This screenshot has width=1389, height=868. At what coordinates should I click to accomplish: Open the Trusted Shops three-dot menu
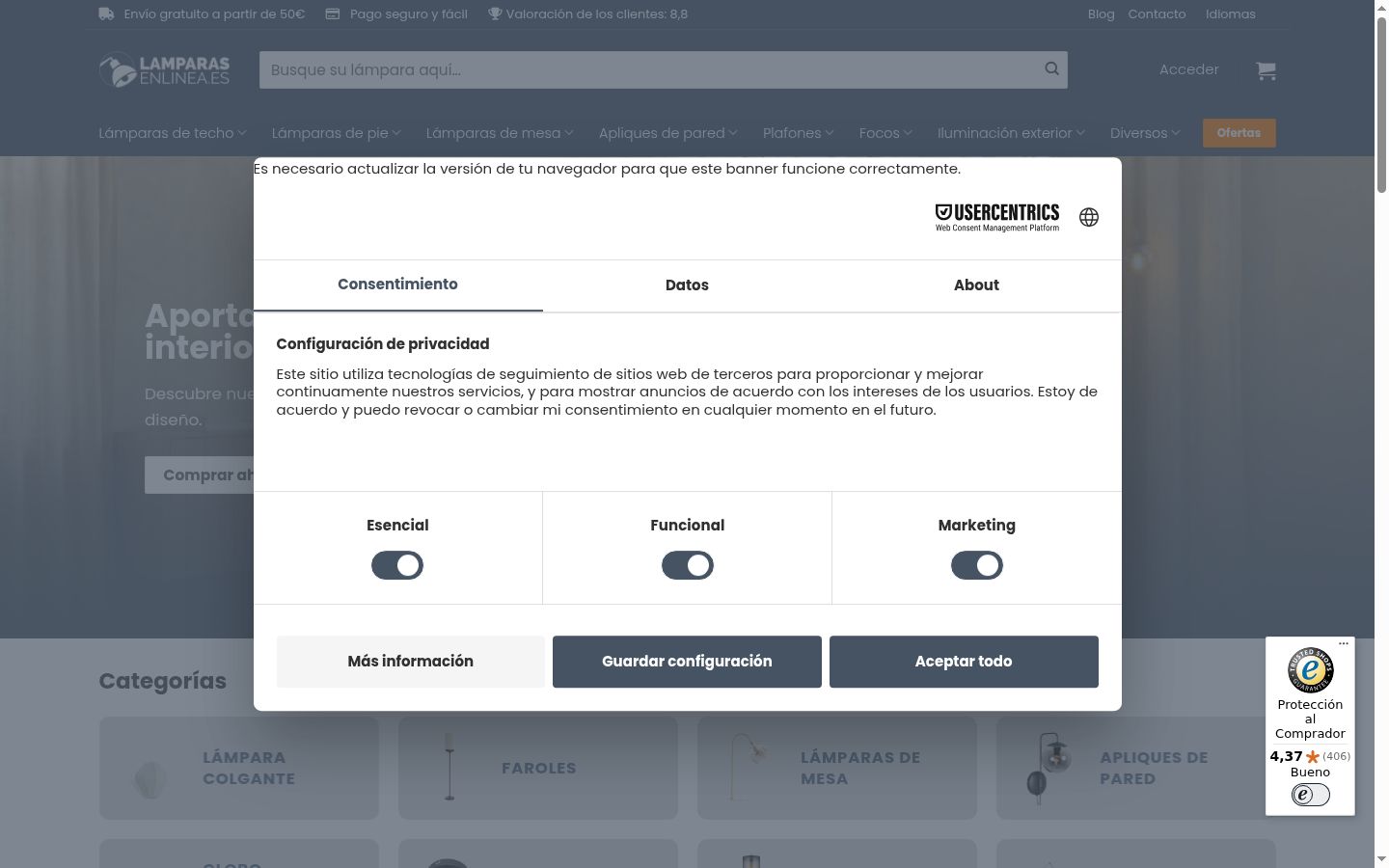coord(1343,643)
